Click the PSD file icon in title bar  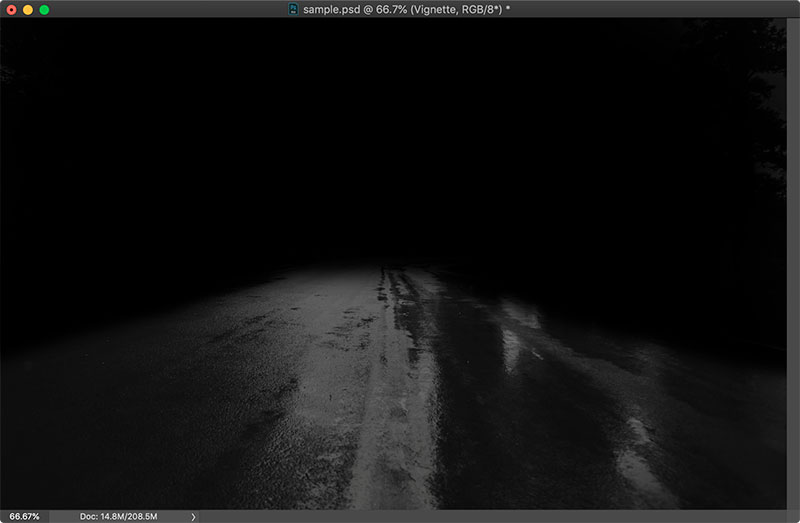(x=293, y=9)
